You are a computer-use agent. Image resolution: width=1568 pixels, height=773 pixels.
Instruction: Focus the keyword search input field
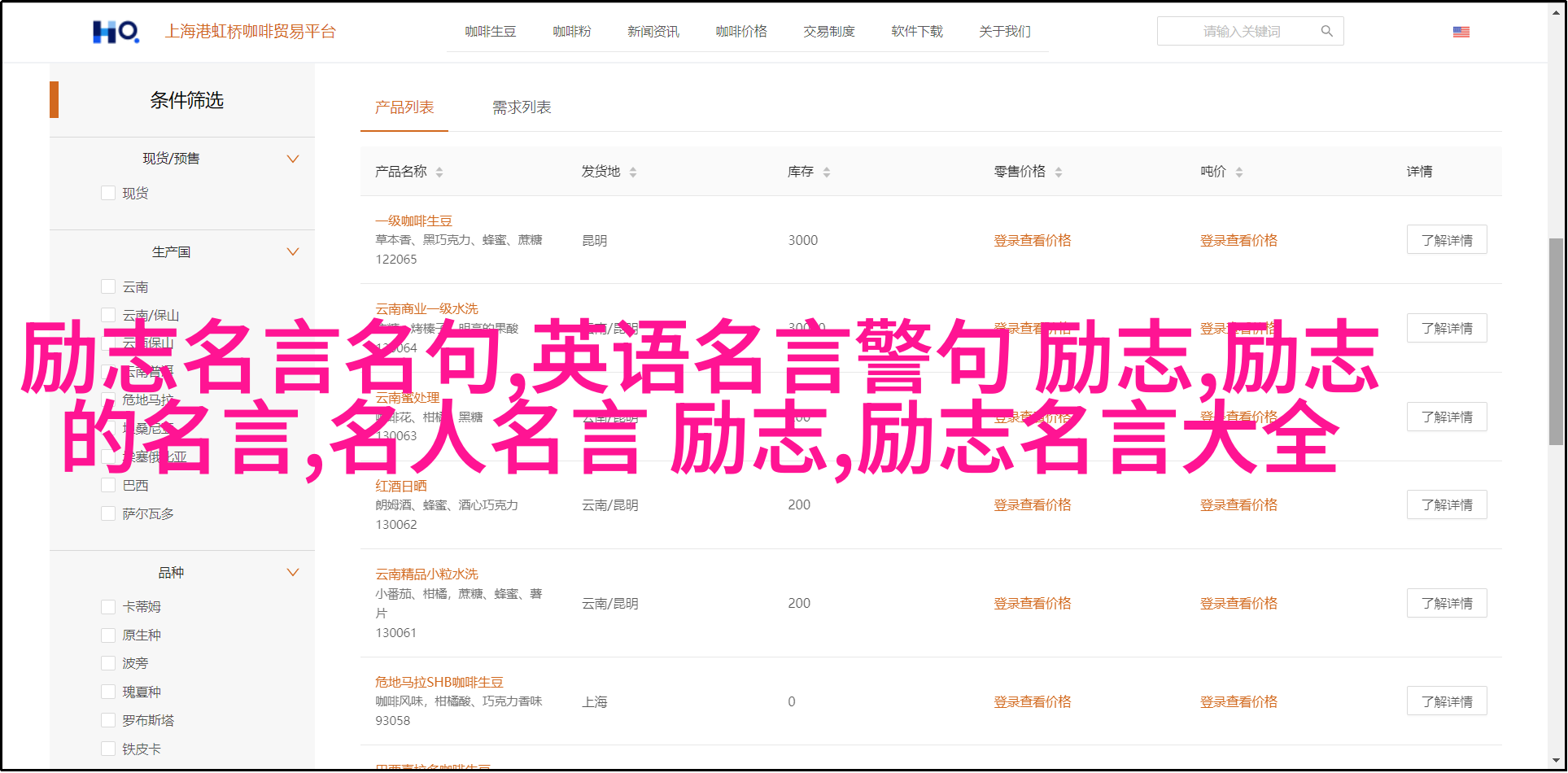(x=1241, y=32)
